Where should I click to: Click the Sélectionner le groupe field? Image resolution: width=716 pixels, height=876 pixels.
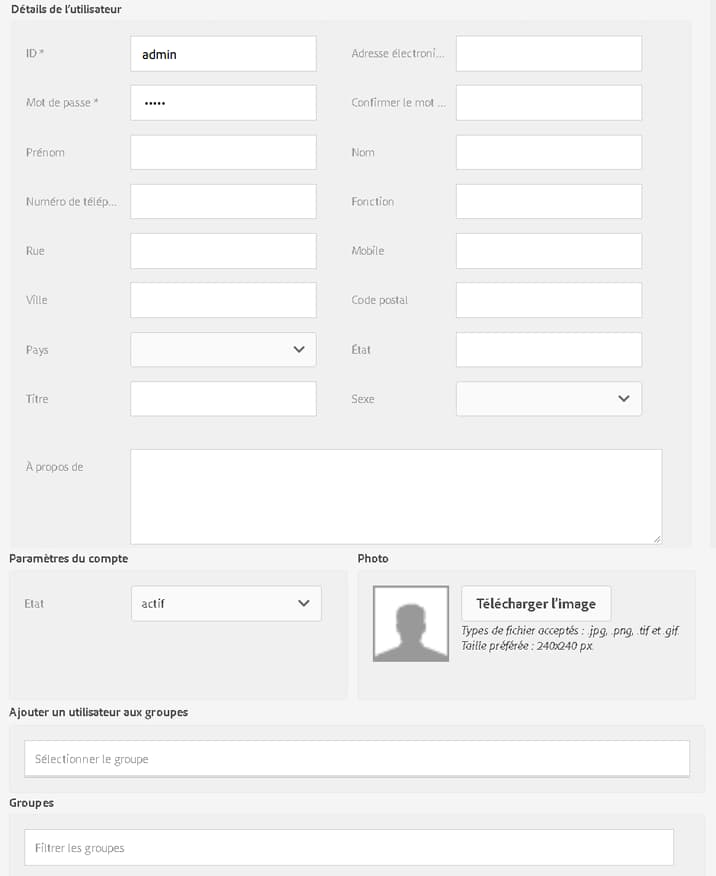coord(356,758)
